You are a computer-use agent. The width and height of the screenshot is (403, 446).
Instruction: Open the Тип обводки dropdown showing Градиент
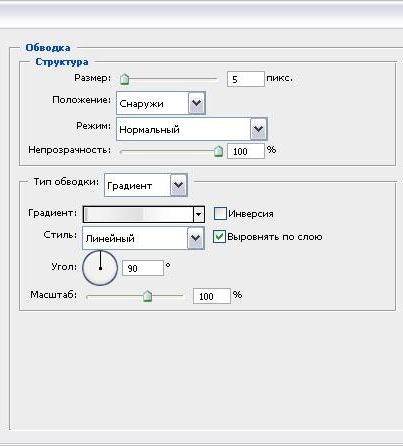click(x=146, y=185)
